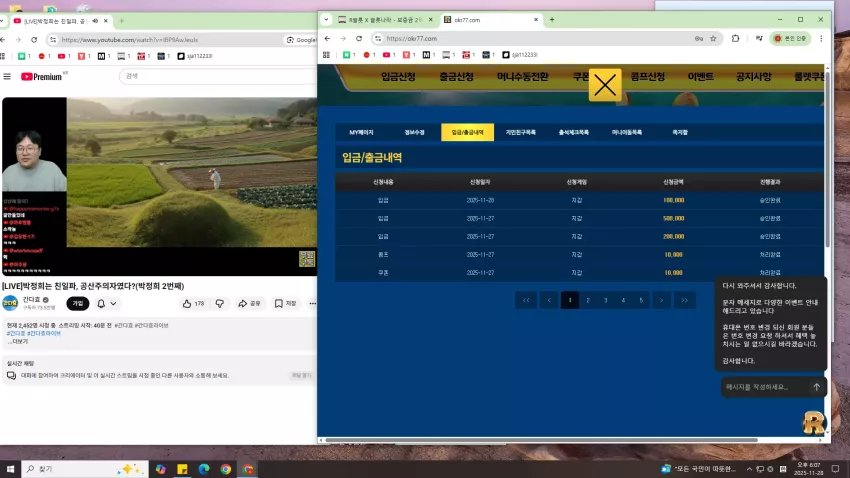Reload the YouTube window page
The image size is (850, 478).
click(34, 40)
